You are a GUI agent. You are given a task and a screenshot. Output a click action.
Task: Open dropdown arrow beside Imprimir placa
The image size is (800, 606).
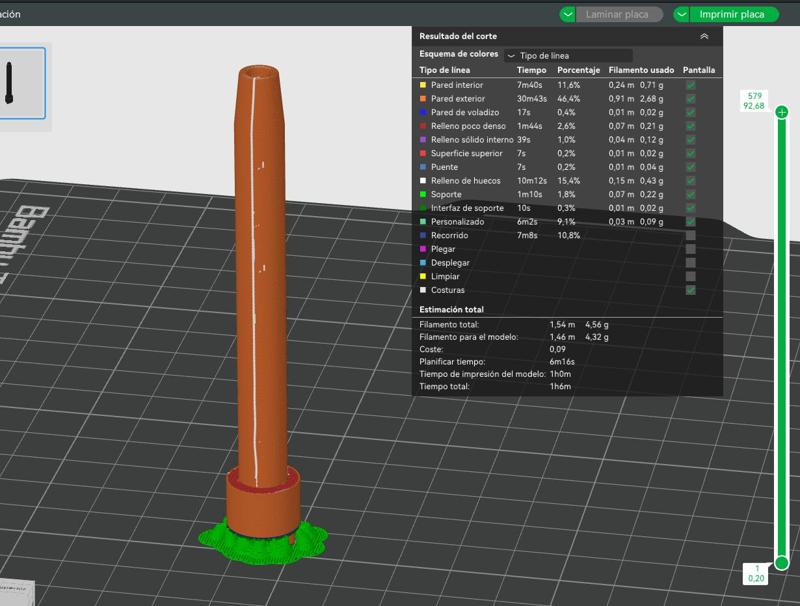click(x=682, y=14)
